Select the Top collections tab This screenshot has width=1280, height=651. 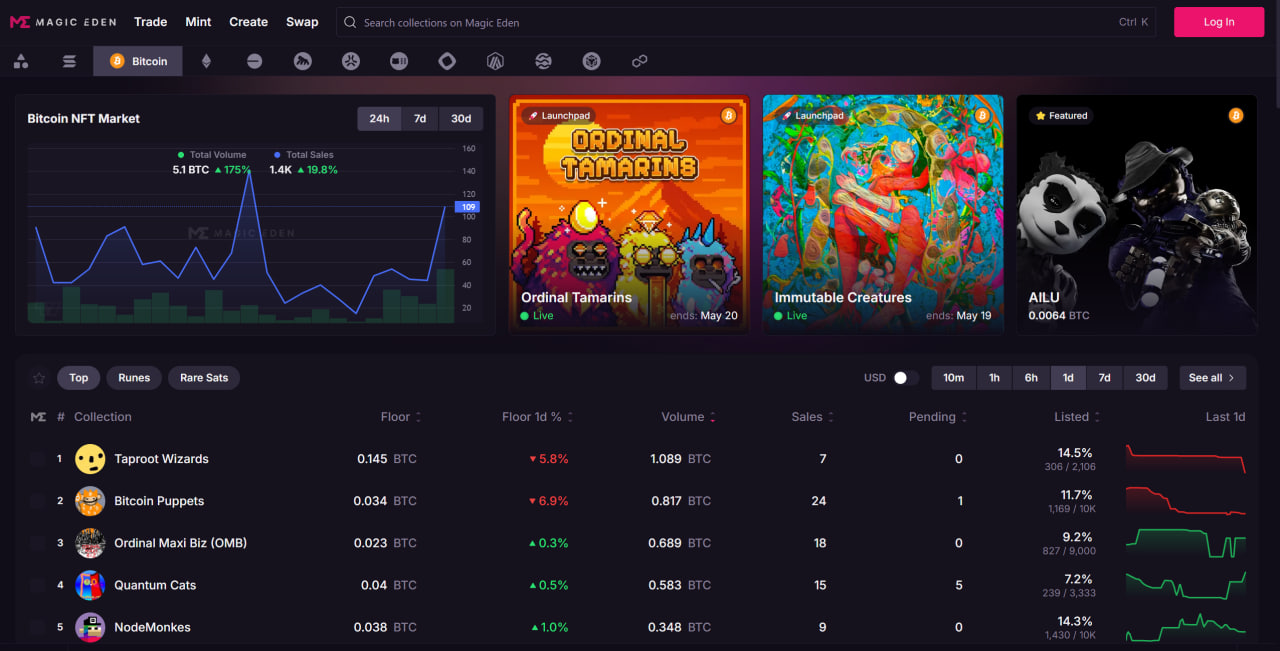tap(79, 378)
